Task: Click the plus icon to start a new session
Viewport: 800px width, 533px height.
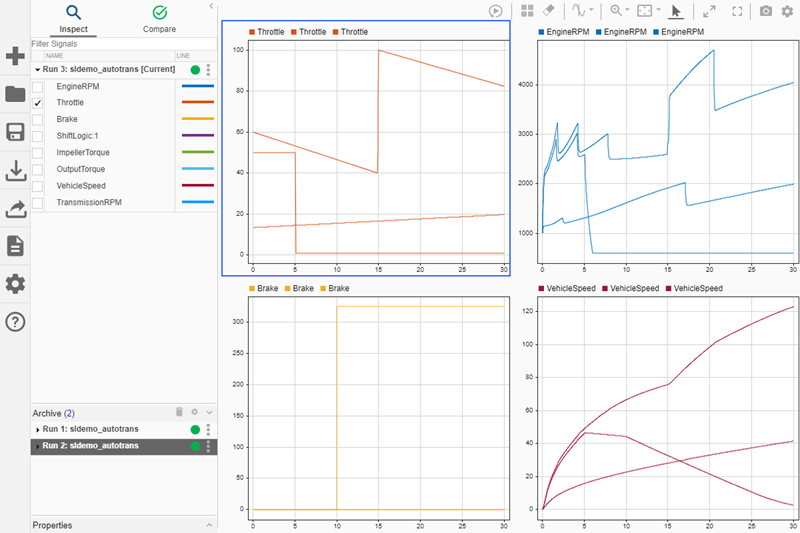Action: point(15,56)
